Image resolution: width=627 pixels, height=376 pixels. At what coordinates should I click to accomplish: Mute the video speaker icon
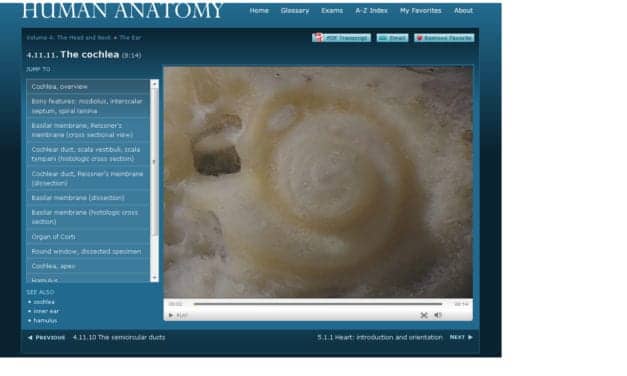coord(438,316)
